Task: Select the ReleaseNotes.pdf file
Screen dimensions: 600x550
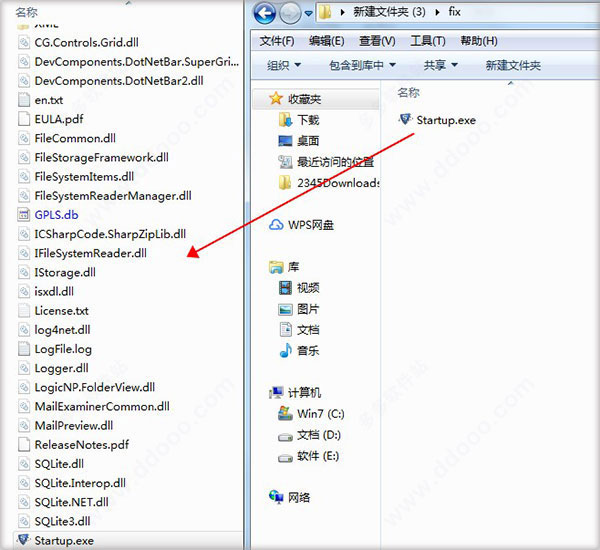Action: [x=73, y=444]
